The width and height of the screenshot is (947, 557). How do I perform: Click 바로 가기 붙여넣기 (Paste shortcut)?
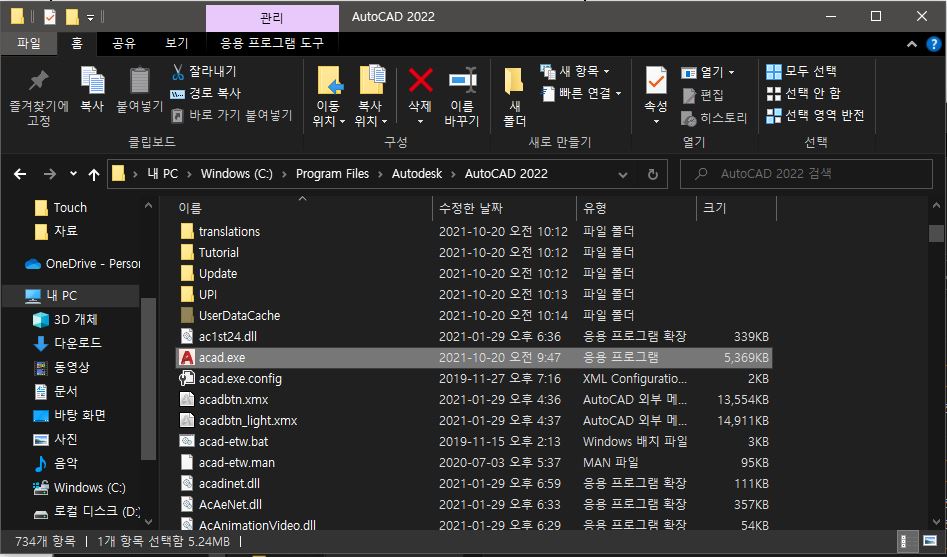point(232,115)
